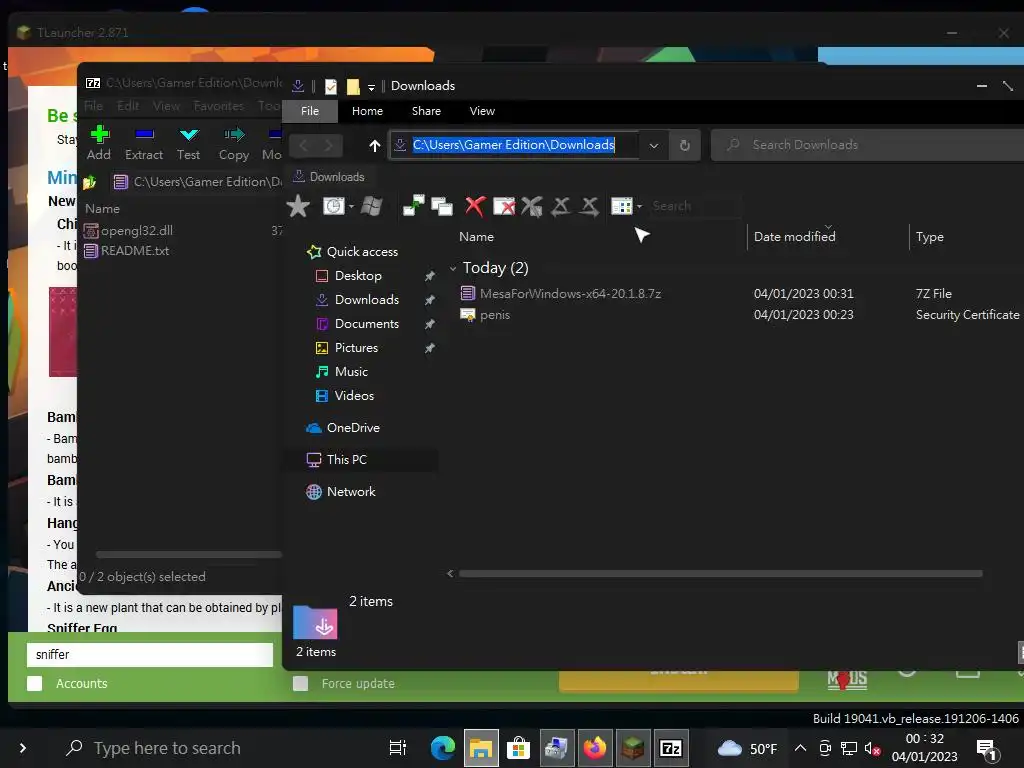Screen dimensions: 1024x768
Task: Click the close-right-tabs arrow X icon
Action: point(589,206)
